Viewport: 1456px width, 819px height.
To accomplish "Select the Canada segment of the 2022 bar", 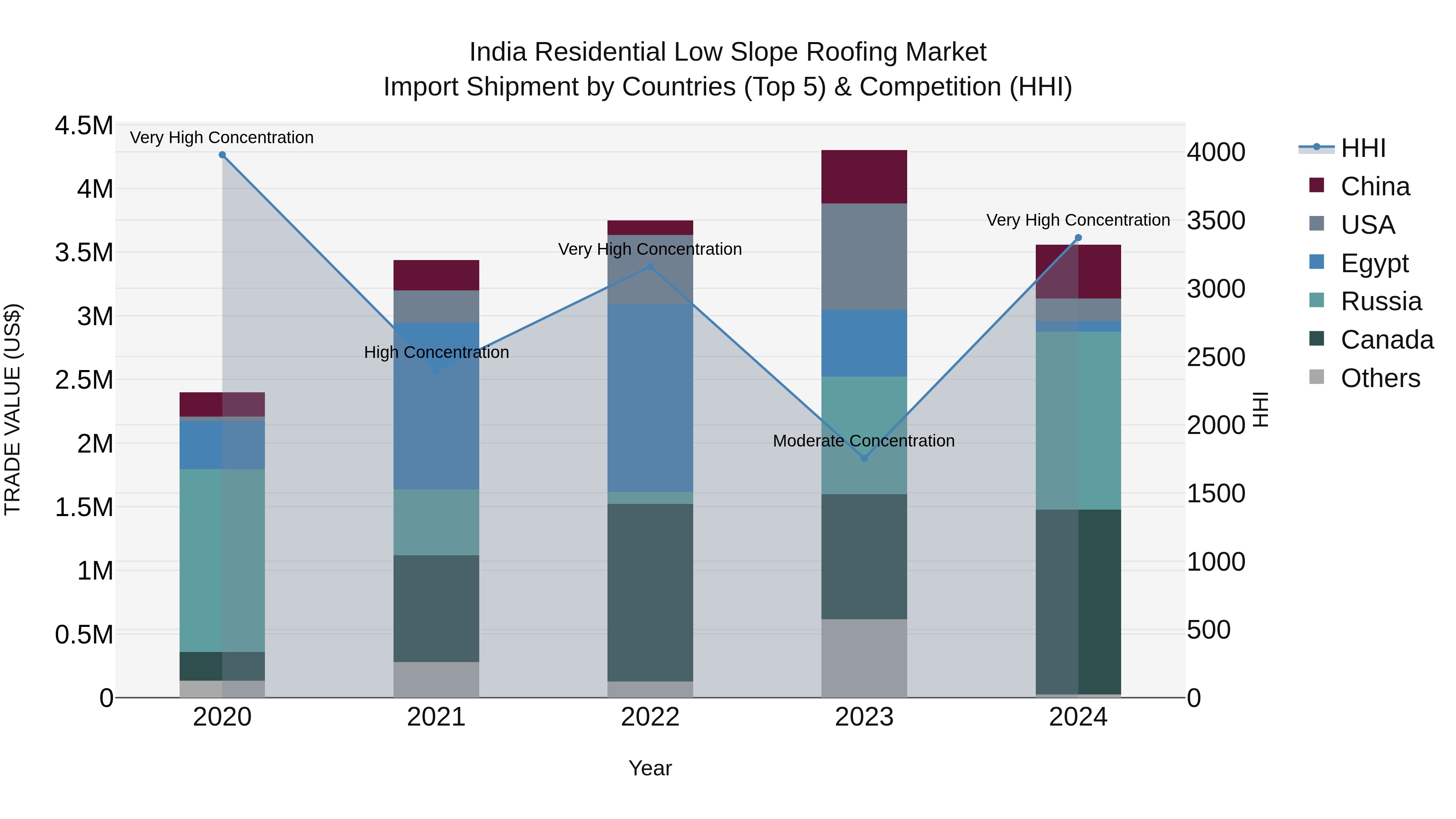I will 650,593.
